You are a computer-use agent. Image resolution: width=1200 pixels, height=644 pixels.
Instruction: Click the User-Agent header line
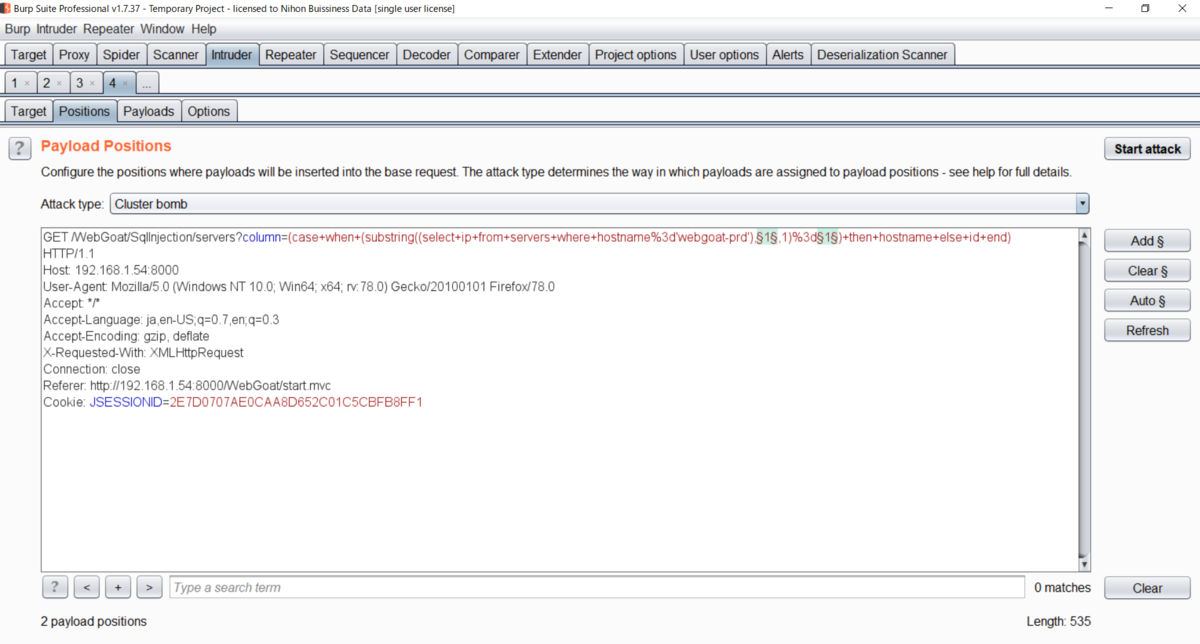pos(299,287)
